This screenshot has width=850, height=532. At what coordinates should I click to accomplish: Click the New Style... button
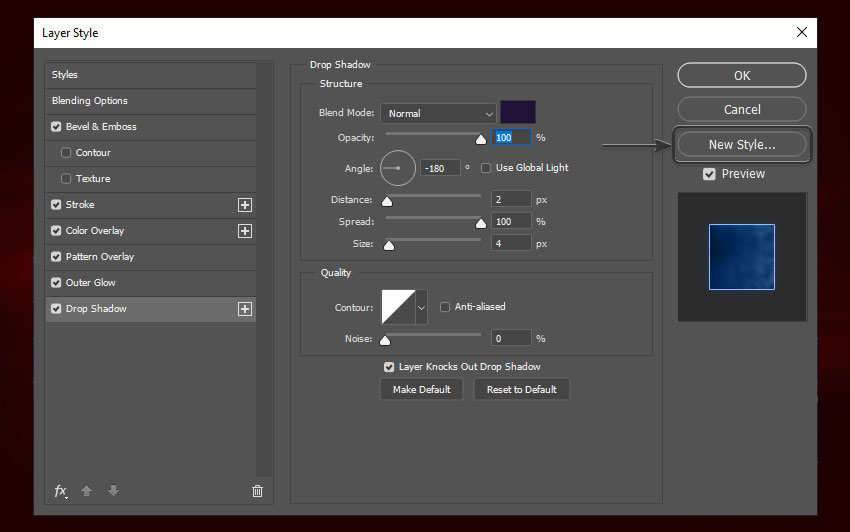(x=742, y=145)
